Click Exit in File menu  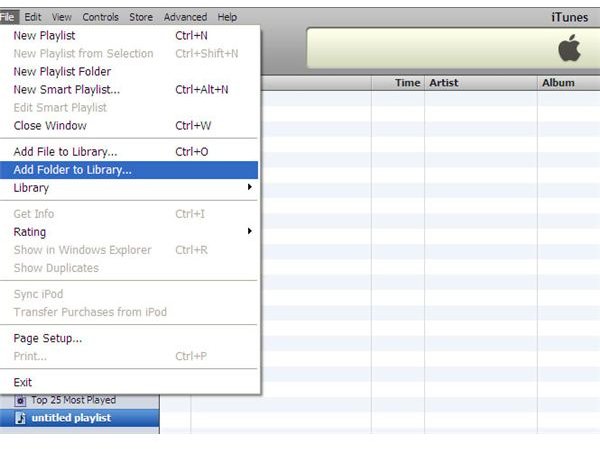coord(129,382)
